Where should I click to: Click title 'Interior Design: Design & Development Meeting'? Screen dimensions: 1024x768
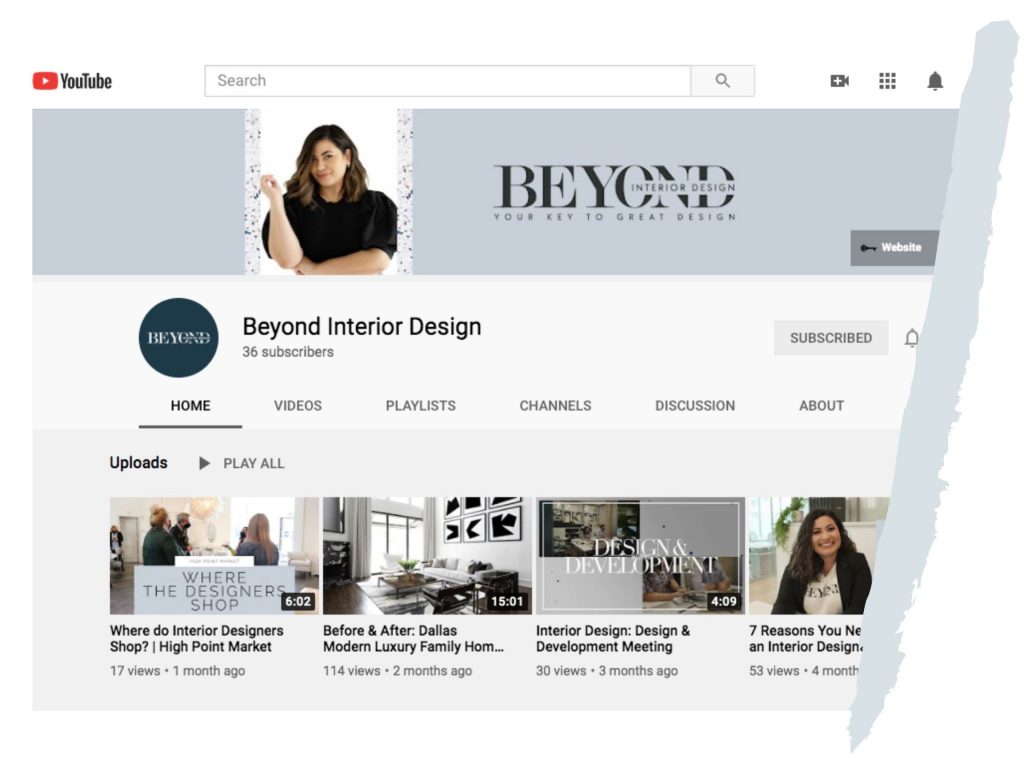613,639
